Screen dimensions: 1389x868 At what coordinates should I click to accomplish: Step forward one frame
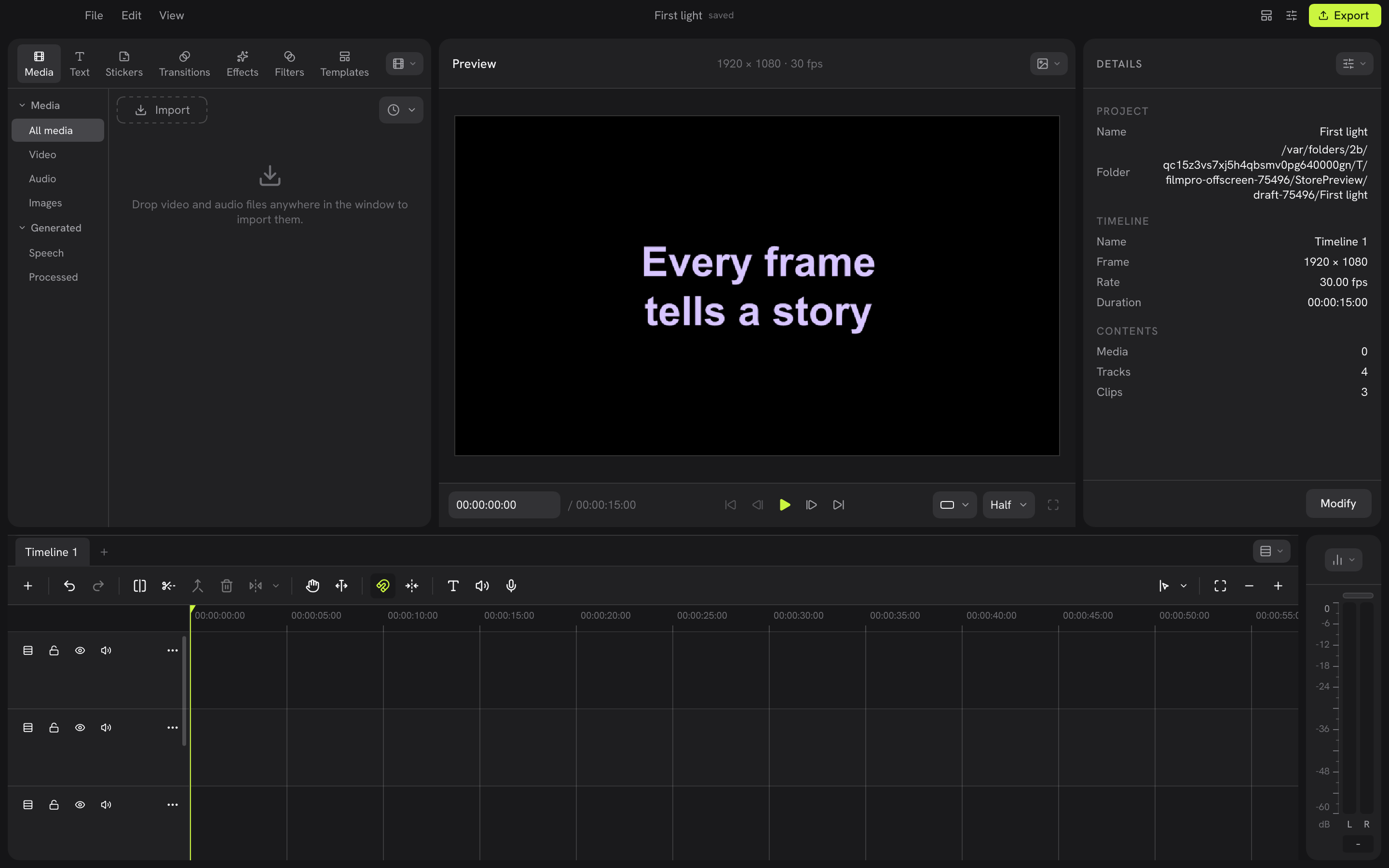pyautogui.click(x=811, y=504)
